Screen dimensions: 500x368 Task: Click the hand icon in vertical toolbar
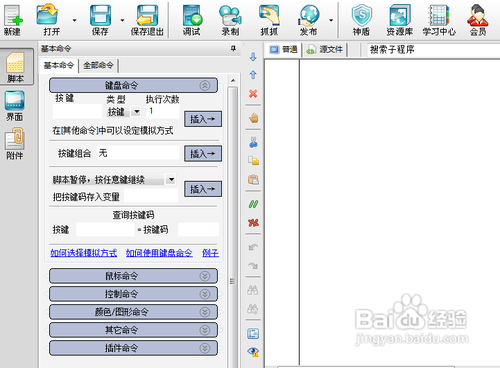253,118
